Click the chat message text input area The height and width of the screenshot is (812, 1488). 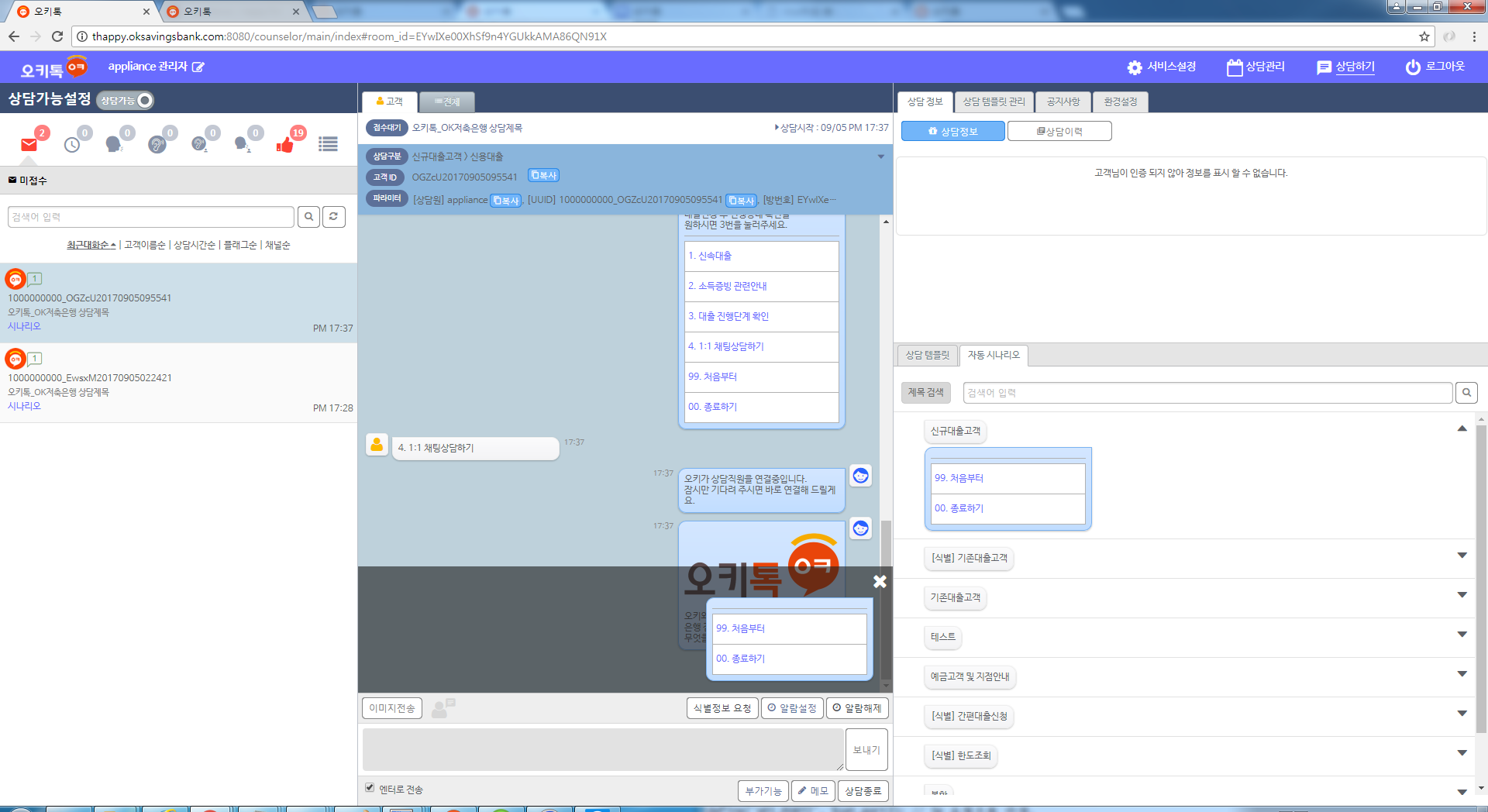602,749
